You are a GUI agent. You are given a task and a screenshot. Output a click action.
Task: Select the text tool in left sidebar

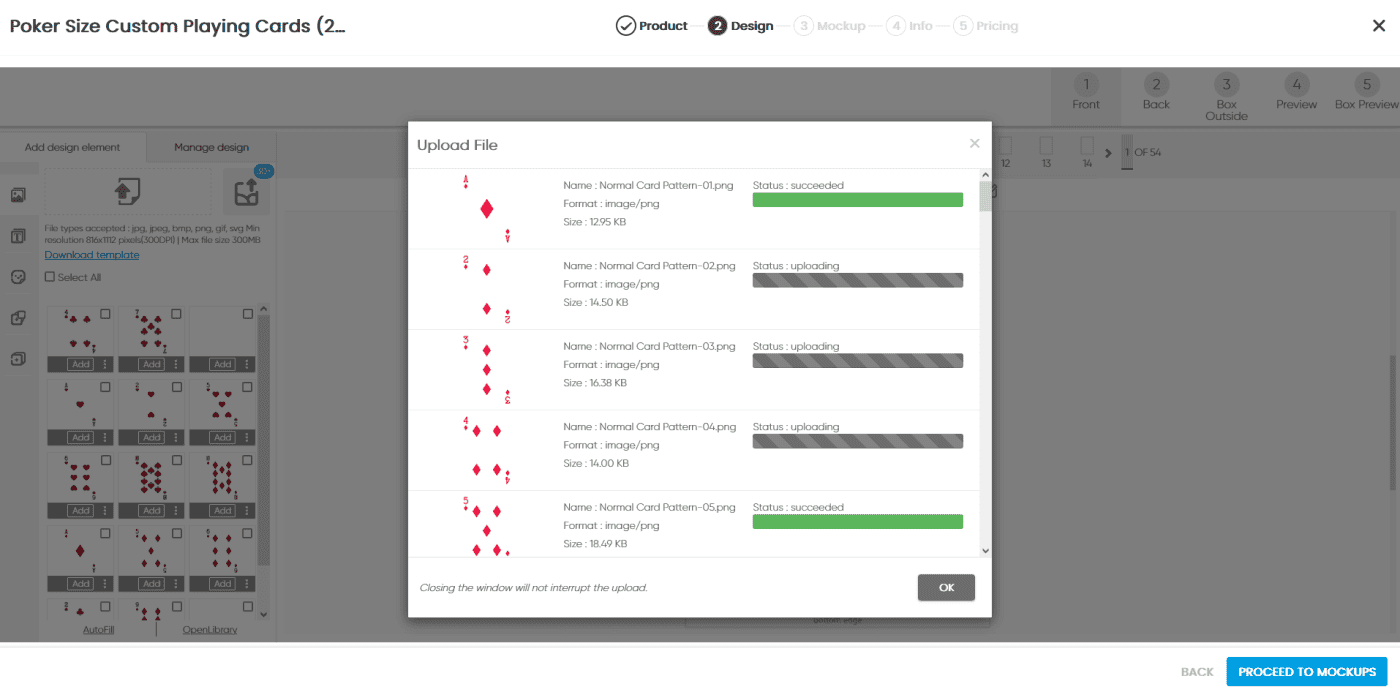tap(18, 236)
